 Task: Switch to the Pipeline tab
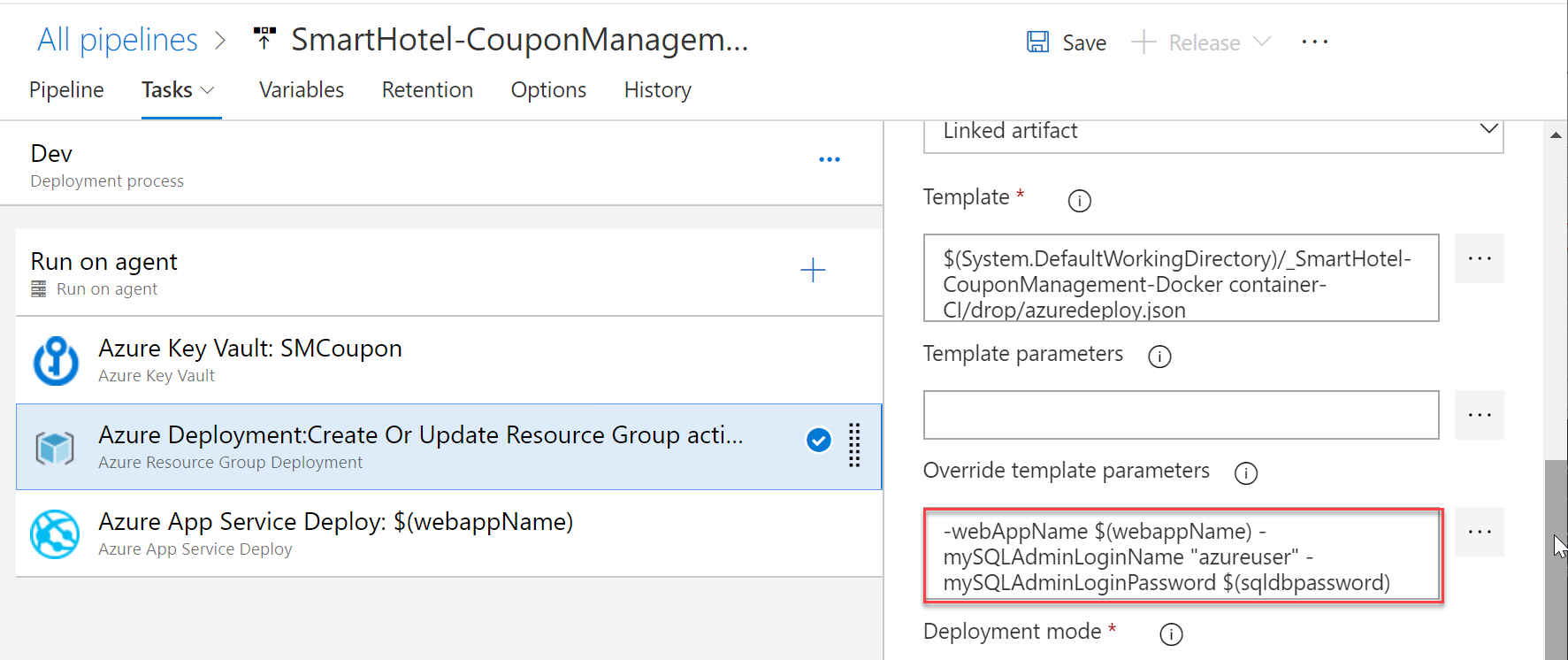click(x=66, y=90)
